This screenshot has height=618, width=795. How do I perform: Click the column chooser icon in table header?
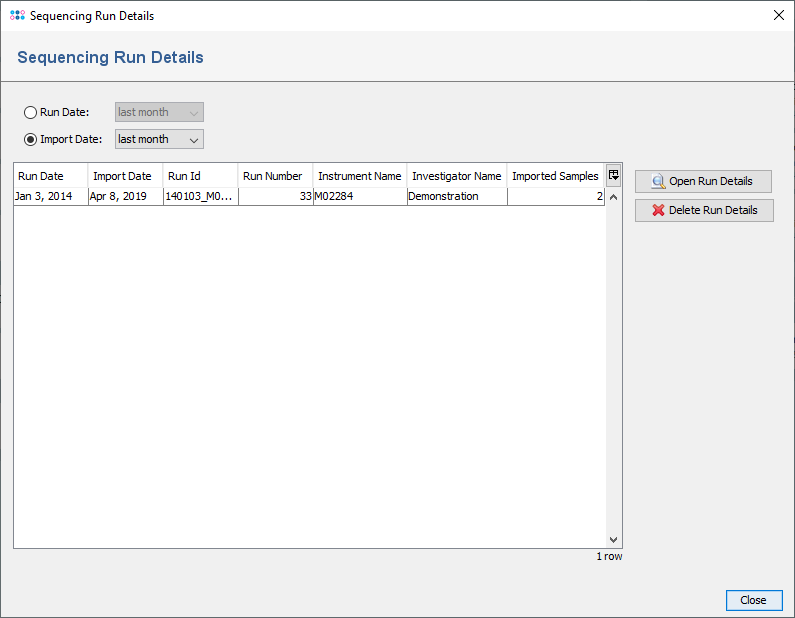[613, 175]
